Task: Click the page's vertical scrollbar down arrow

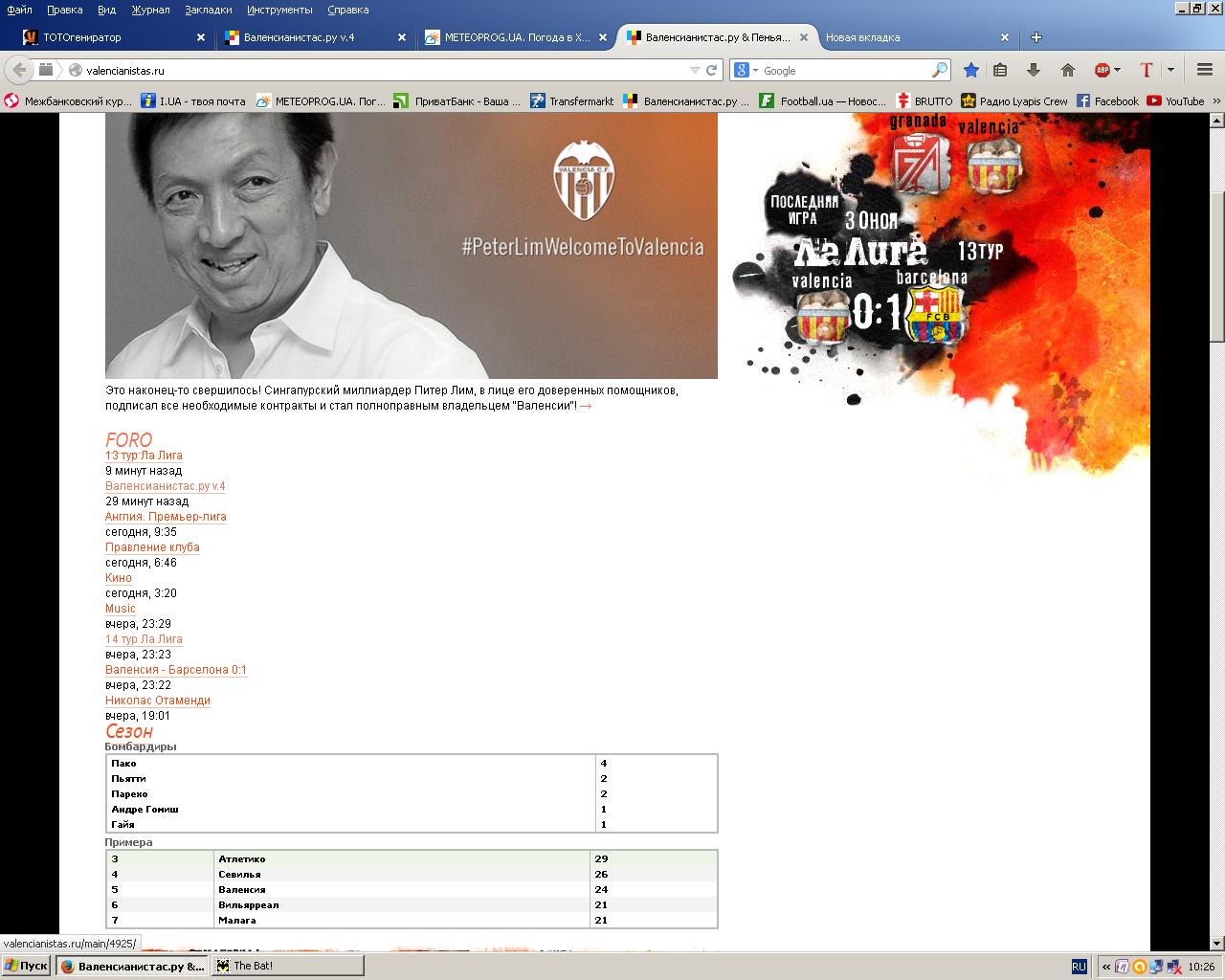Action: click(x=1217, y=943)
